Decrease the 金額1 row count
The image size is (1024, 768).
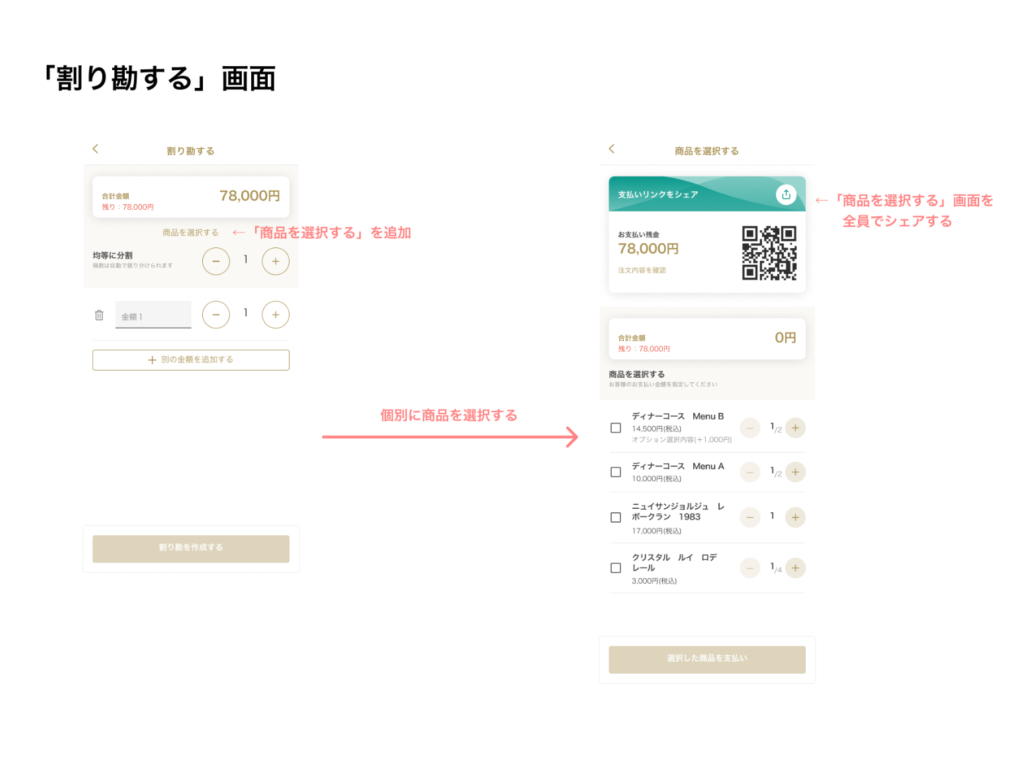coord(216,315)
